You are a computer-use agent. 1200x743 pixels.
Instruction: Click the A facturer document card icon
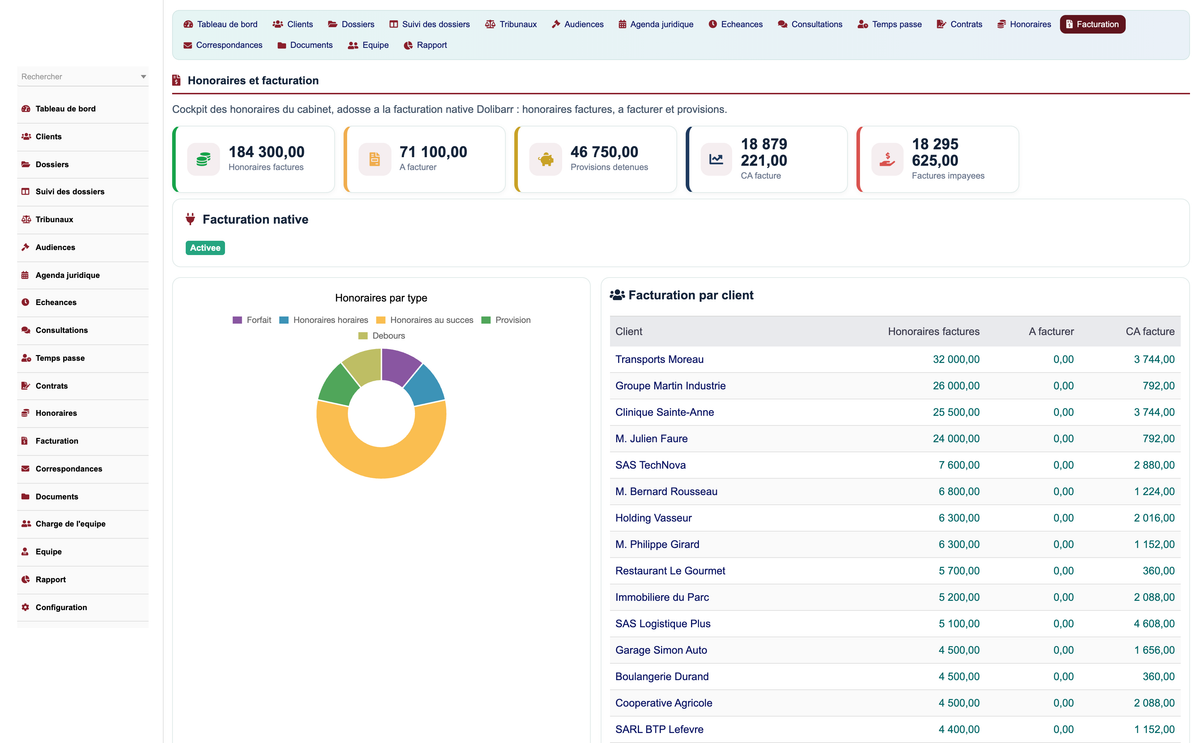(x=375, y=159)
